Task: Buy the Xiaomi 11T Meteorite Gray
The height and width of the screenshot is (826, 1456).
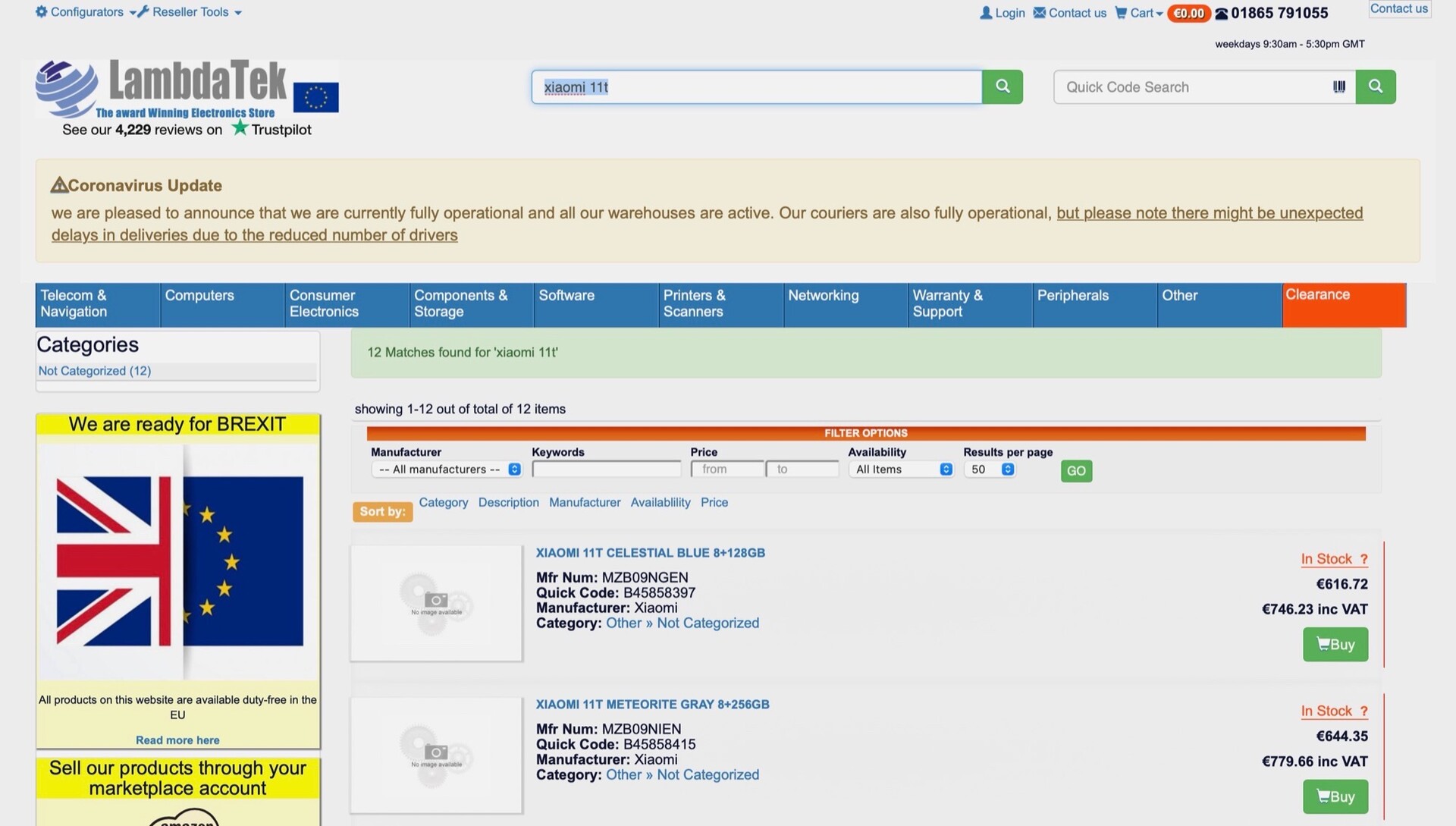Action: pyautogui.click(x=1335, y=796)
